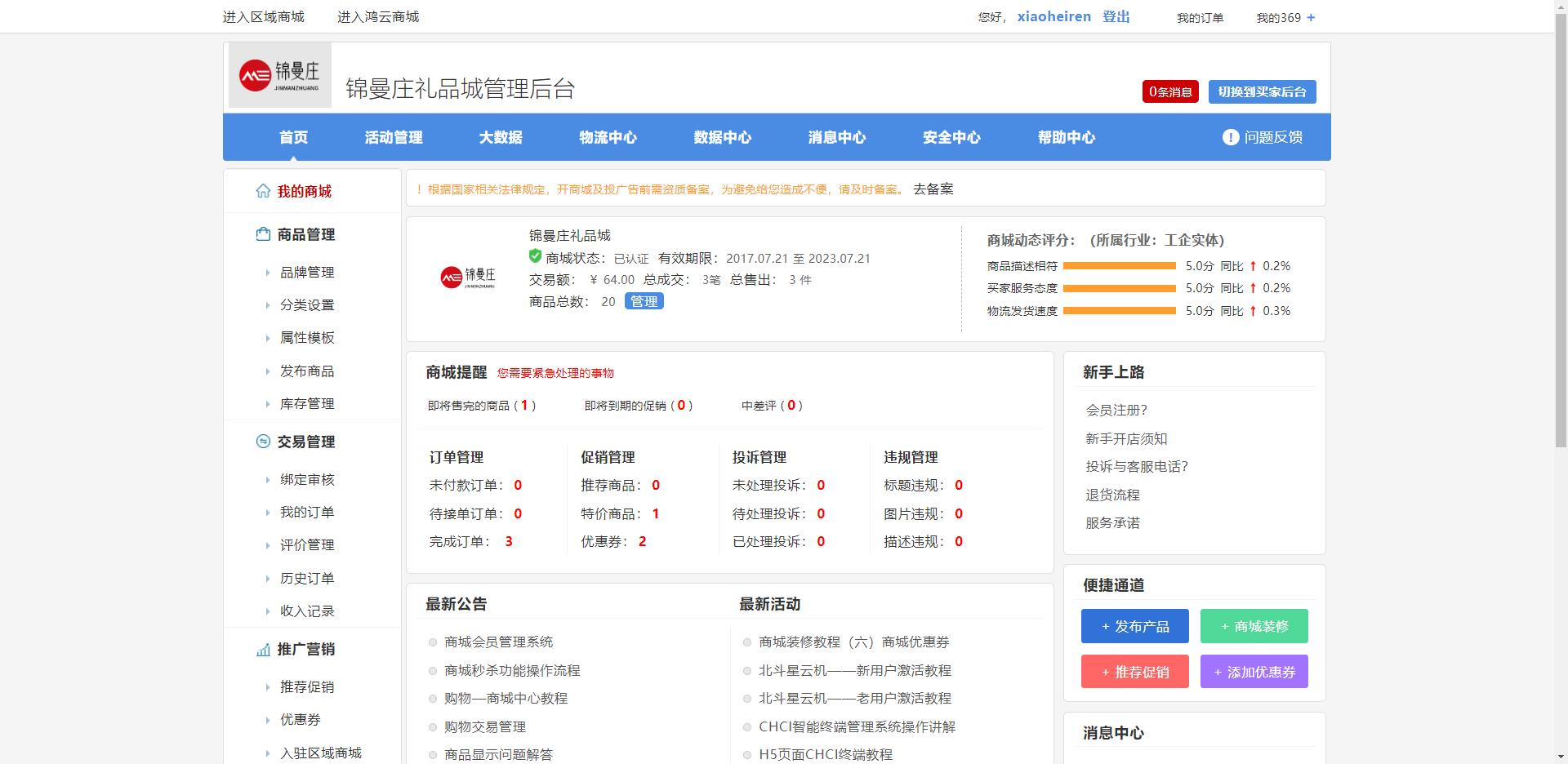This screenshot has width=1568, height=764.
Task: Click the circle icon beside 交易管理
Action: click(x=263, y=442)
